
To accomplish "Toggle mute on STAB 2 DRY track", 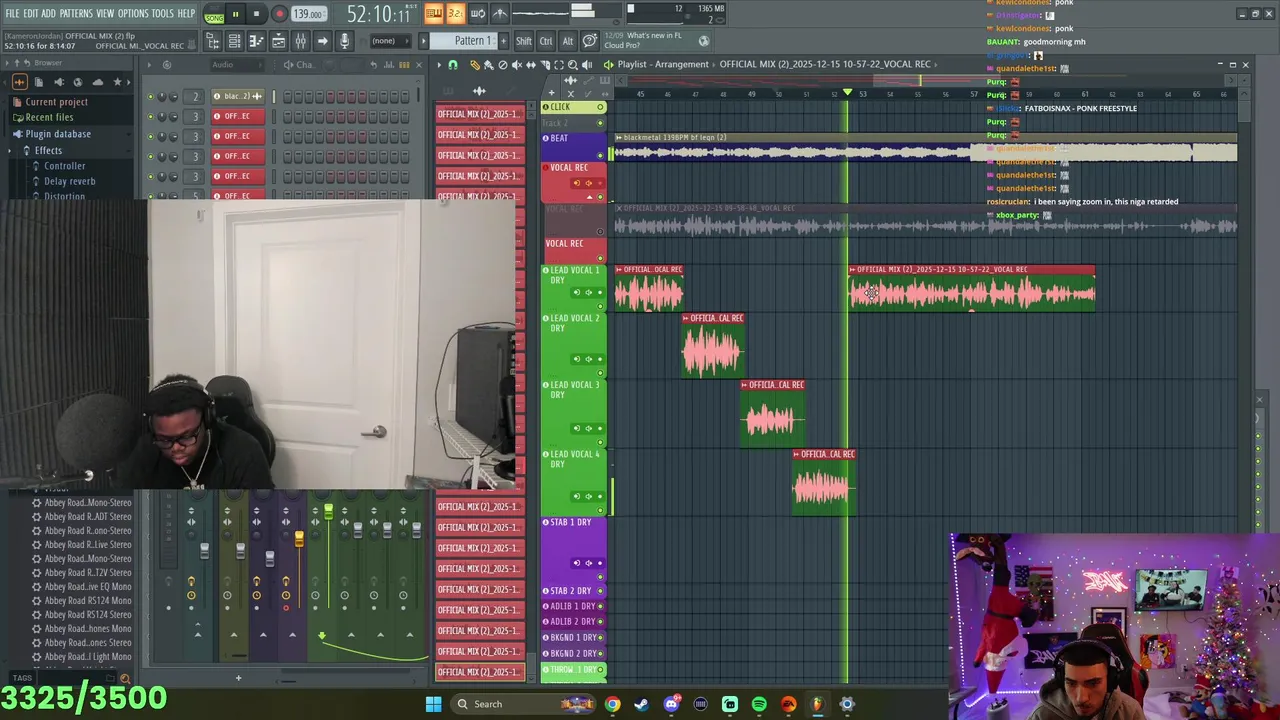I will [601, 591].
